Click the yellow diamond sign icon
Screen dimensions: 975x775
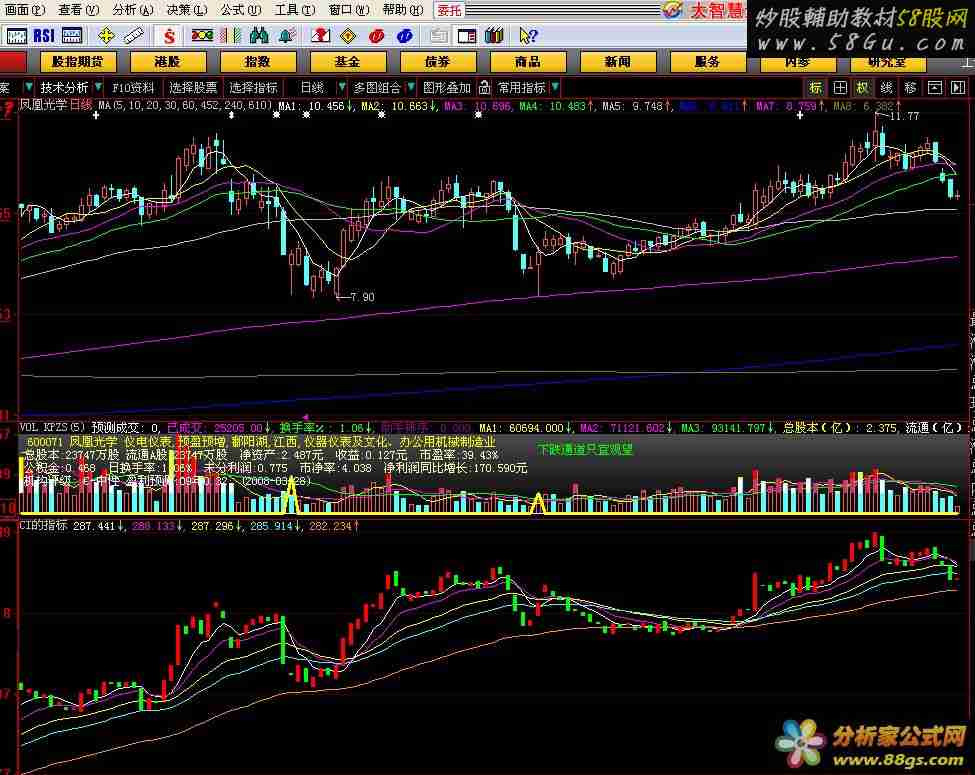click(348, 36)
